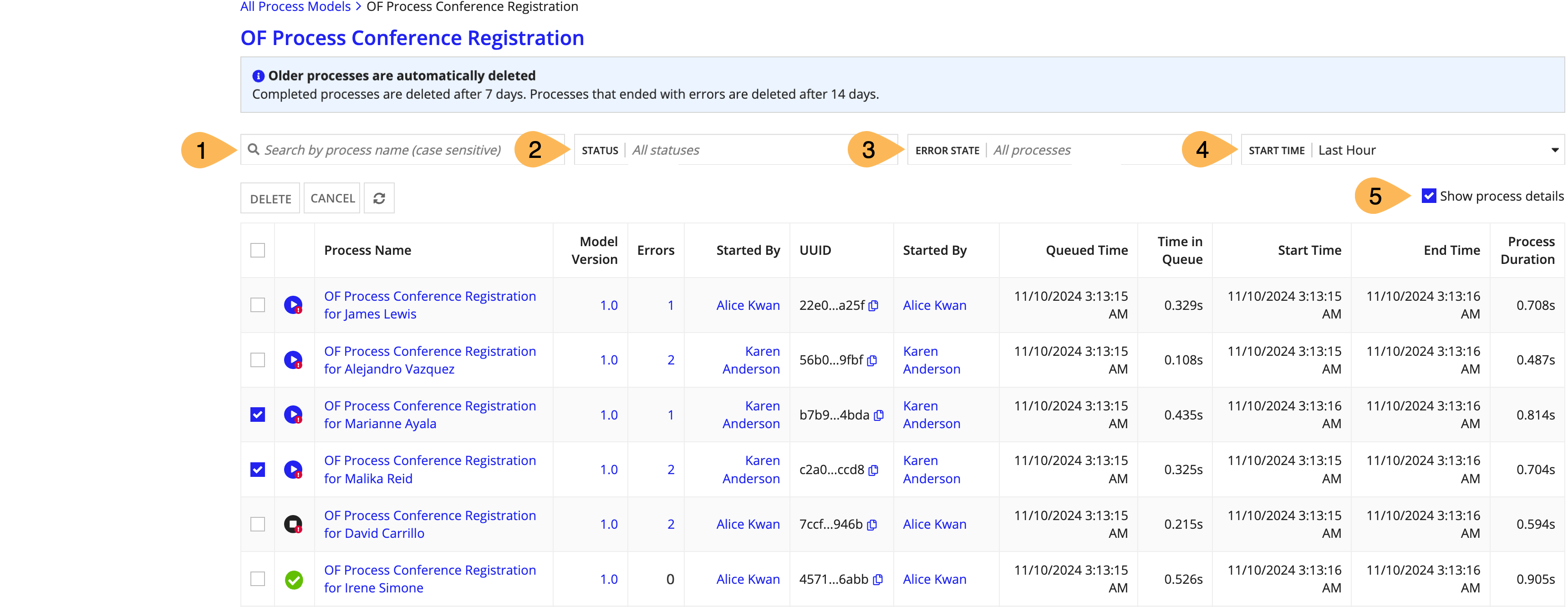Open model version 1.0 for Irene Simone

coord(609,579)
